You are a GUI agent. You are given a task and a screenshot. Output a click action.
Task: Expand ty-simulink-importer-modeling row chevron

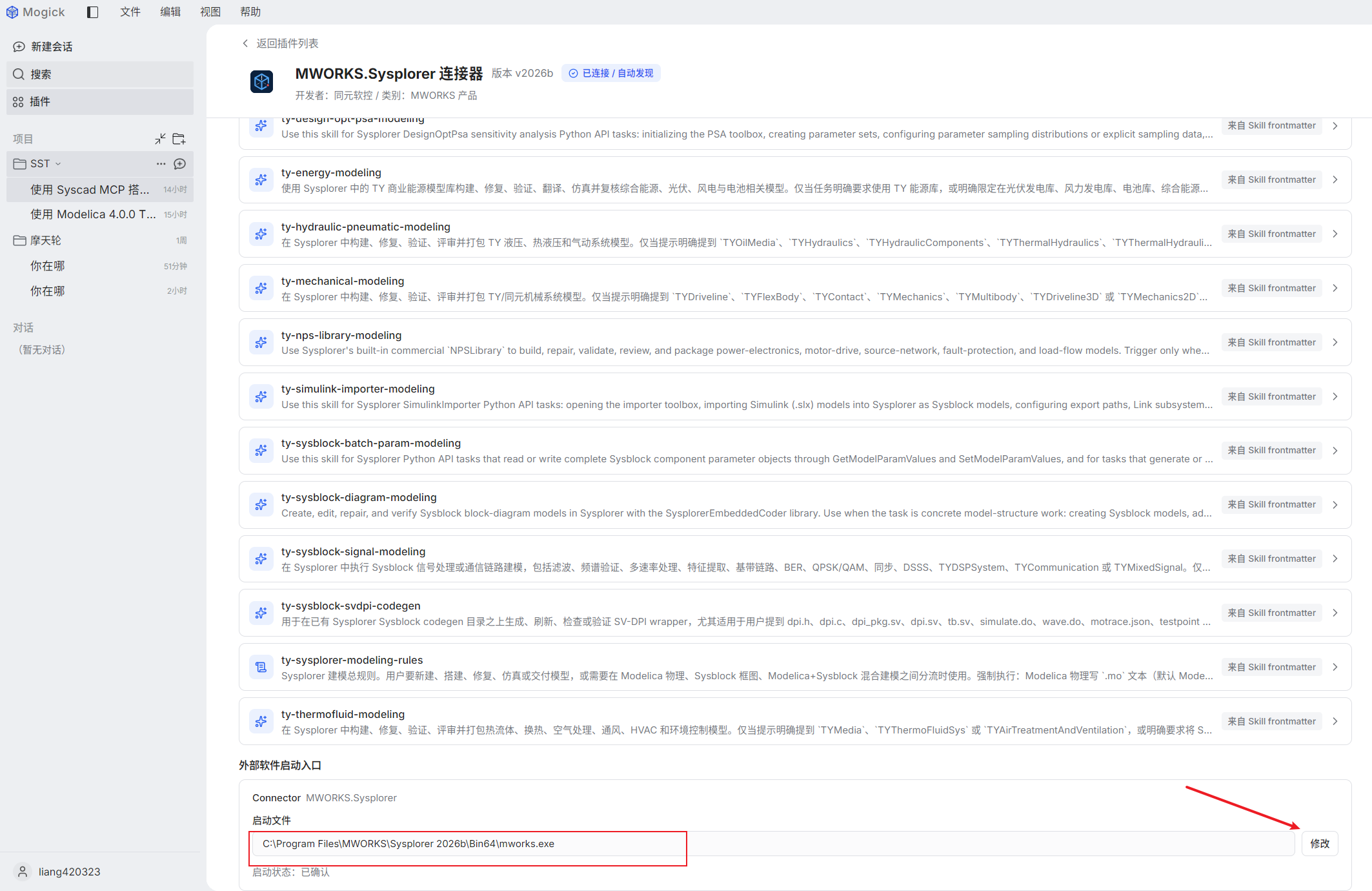1335,396
